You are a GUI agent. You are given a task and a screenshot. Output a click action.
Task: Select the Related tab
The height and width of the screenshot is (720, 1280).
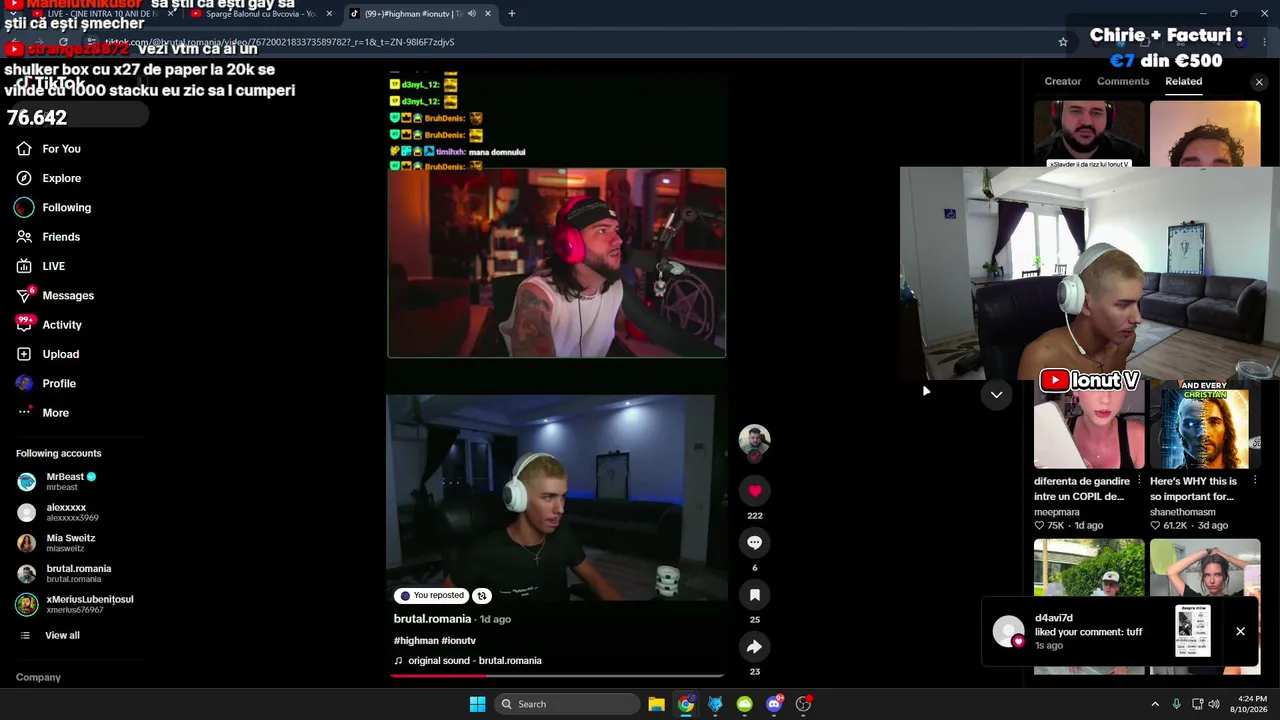coord(1183,82)
